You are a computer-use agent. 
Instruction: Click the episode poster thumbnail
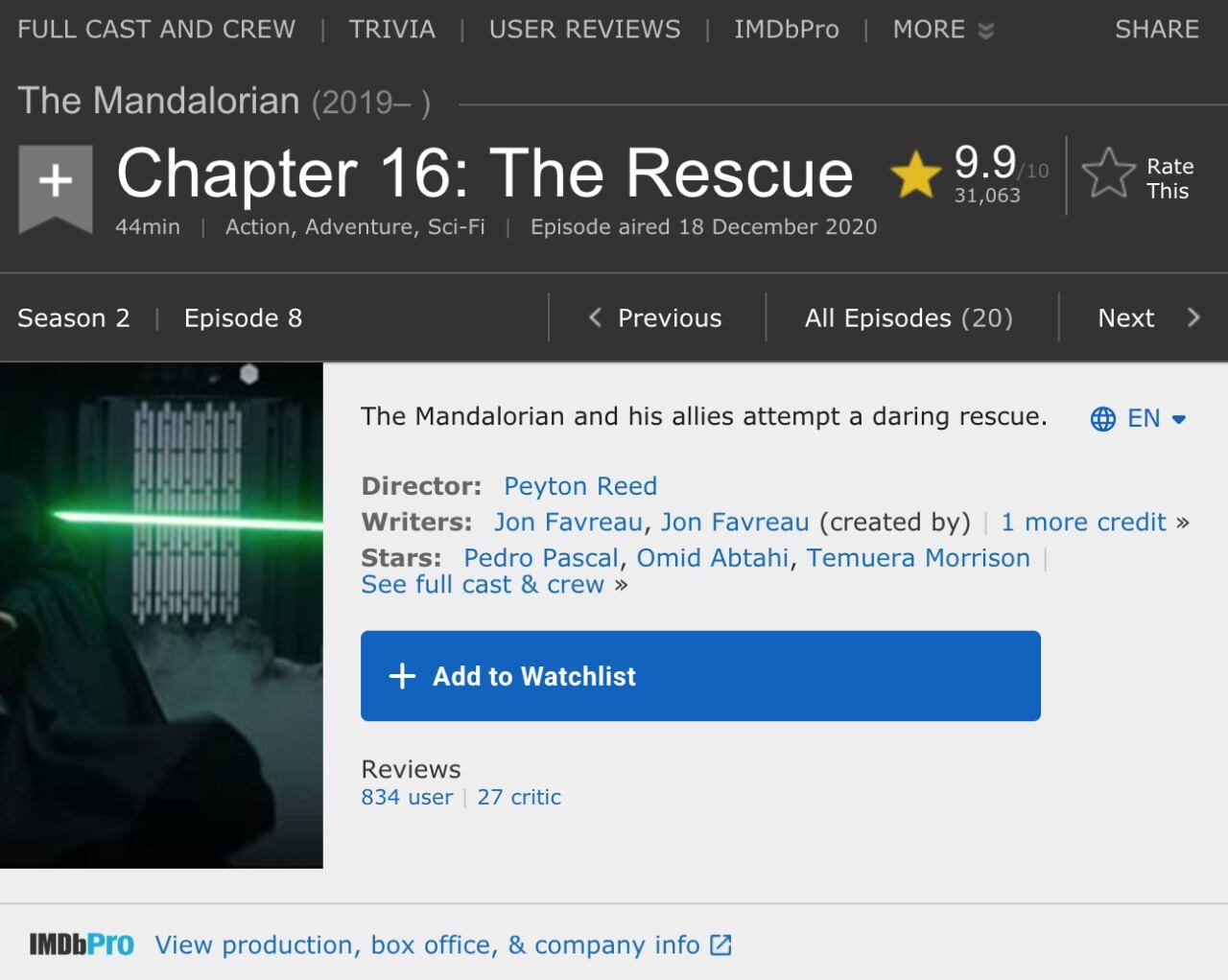(161, 615)
